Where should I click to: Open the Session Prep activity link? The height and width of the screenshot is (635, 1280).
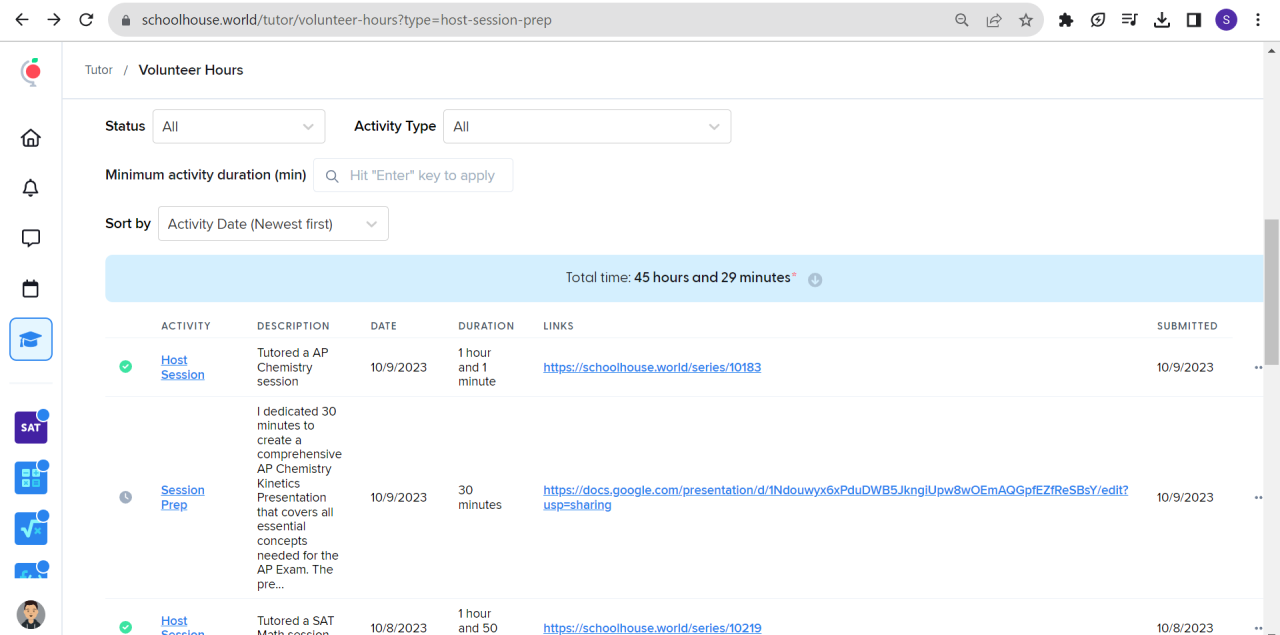point(182,497)
